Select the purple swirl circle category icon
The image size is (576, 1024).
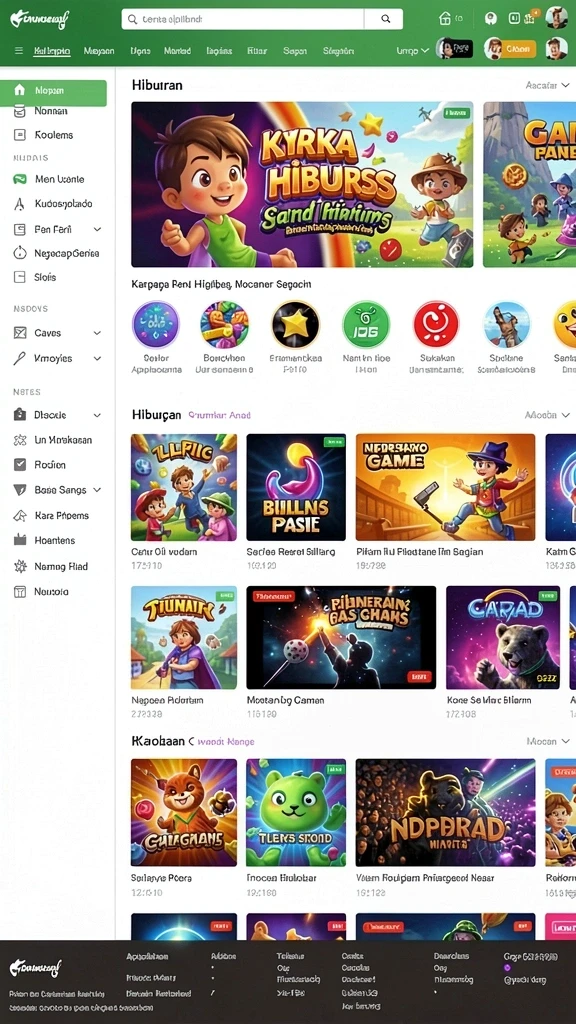tap(155, 324)
